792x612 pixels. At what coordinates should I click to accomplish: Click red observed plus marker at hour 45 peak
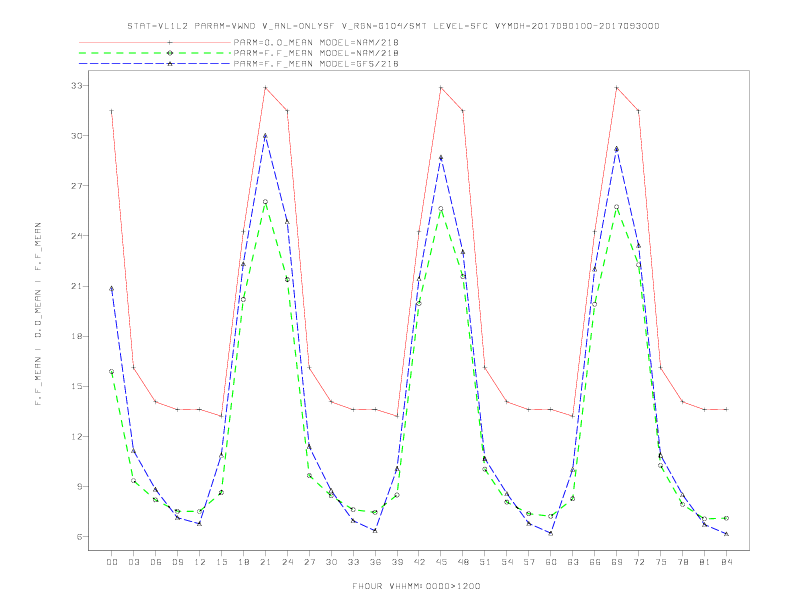(441, 88)
